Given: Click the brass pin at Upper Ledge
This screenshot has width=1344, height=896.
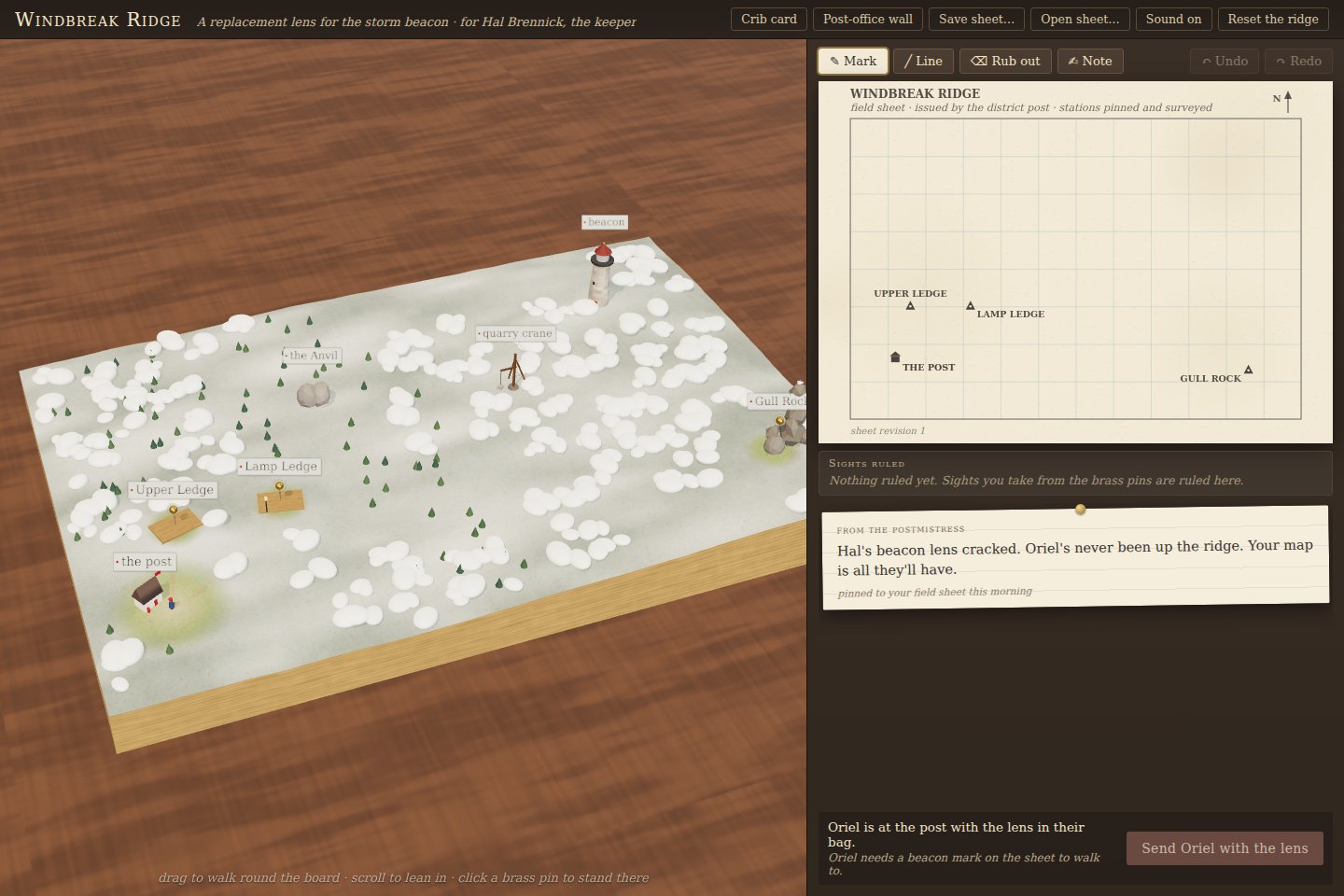Looking at the screenshot, I should coord(173,510).
